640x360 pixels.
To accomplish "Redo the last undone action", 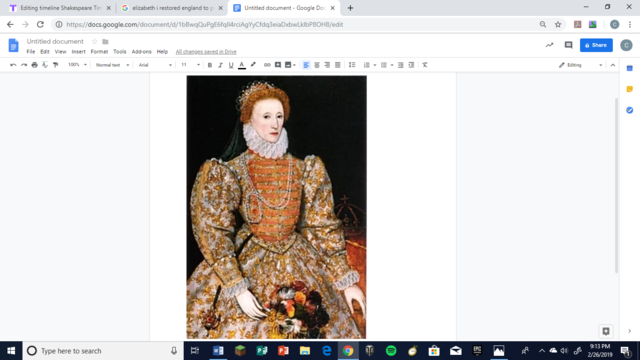I will [24, 65].
